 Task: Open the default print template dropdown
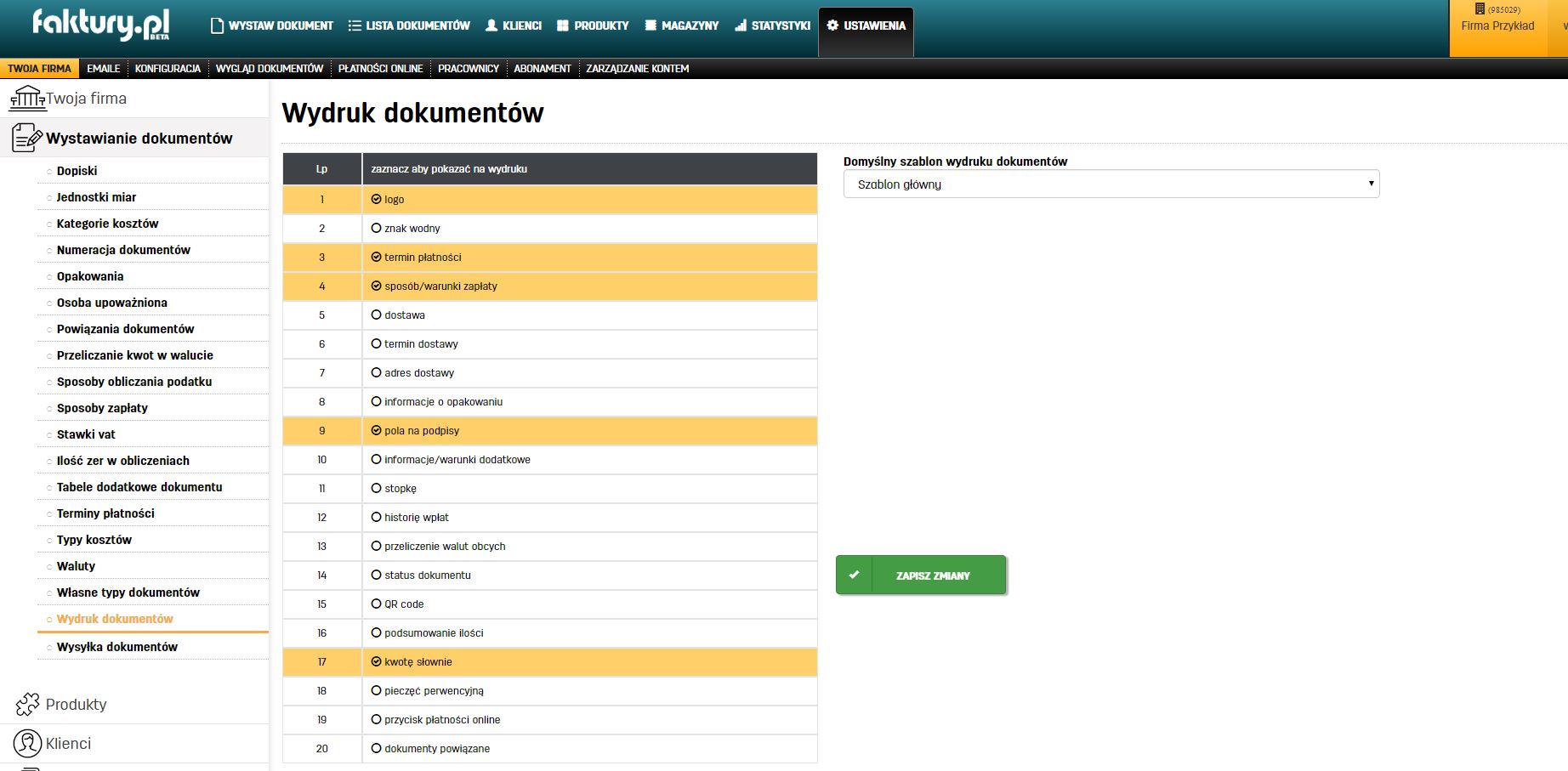pos(1111,184)
